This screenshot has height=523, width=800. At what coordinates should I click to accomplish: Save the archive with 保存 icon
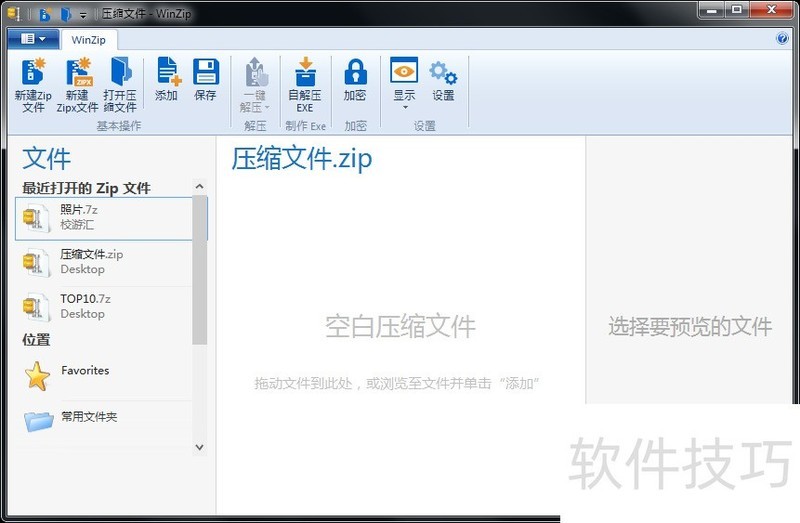point(206,71)
